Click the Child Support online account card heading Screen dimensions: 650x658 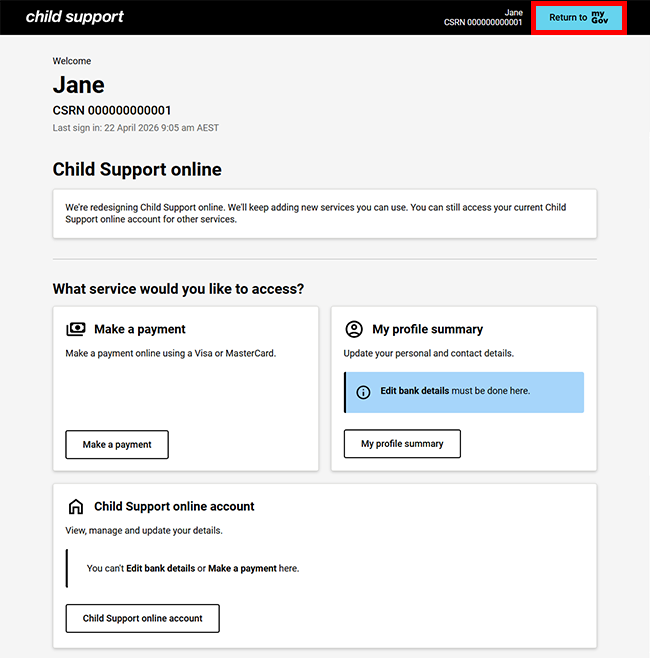(x=174, y=507)
